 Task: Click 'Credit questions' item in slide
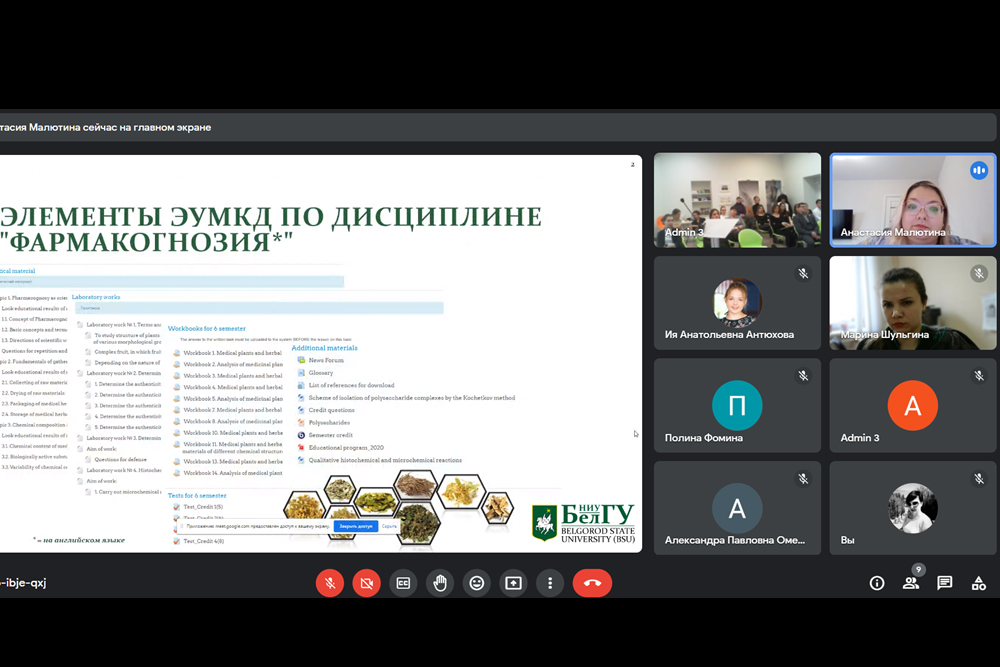point(332,410)
